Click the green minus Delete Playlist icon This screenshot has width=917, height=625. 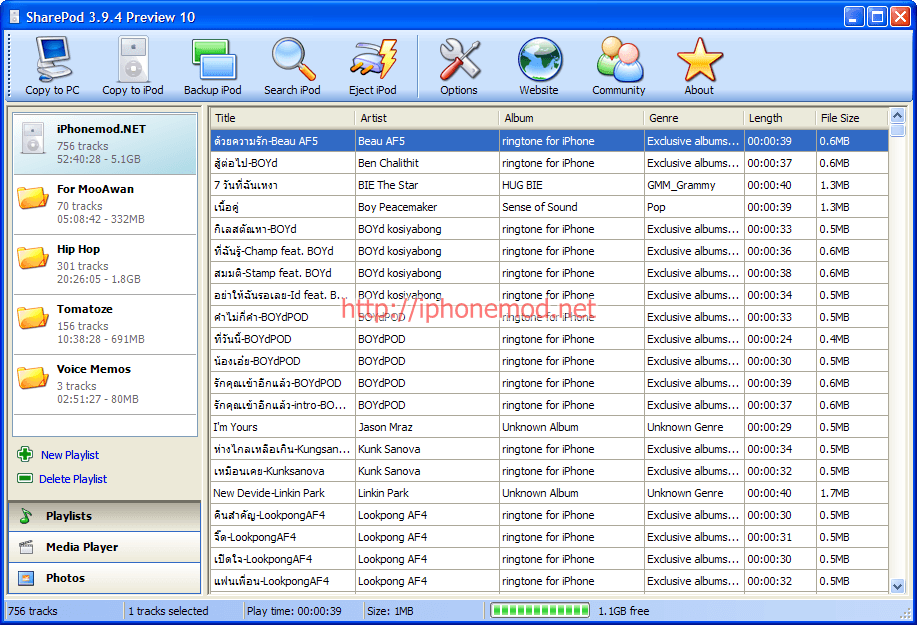pos(25,478)
